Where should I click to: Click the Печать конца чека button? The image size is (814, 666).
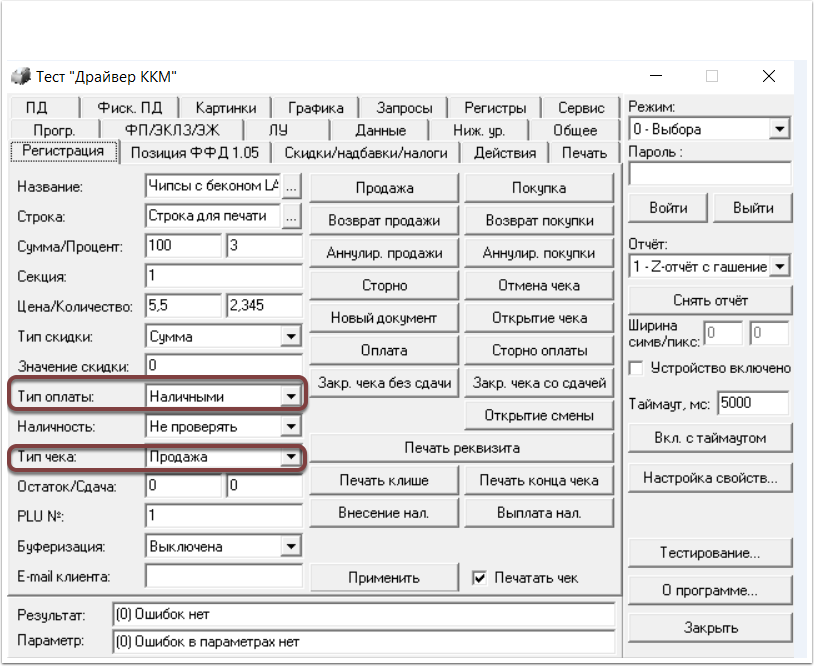coord(539,480)
